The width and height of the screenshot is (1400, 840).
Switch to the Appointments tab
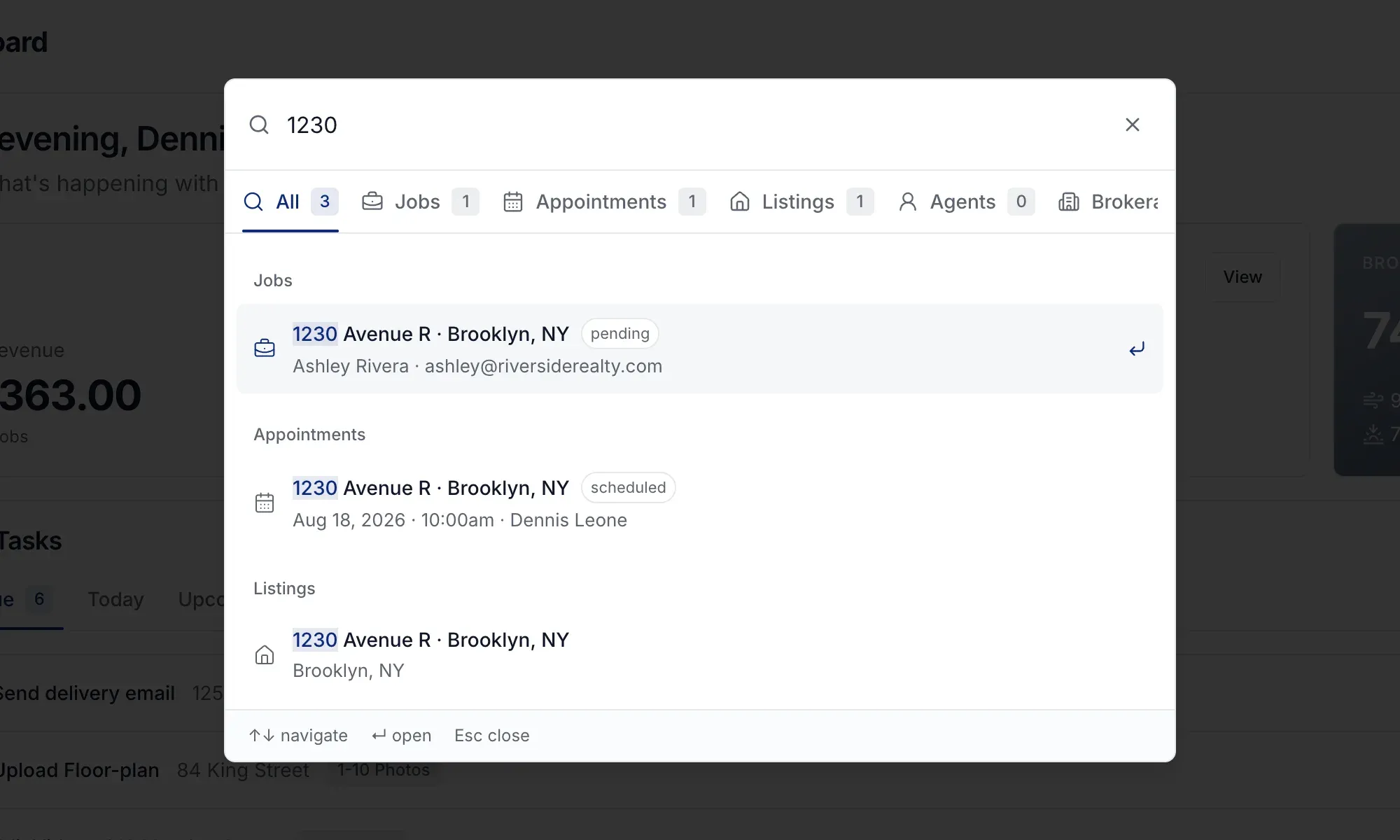[x=605, y=202]
